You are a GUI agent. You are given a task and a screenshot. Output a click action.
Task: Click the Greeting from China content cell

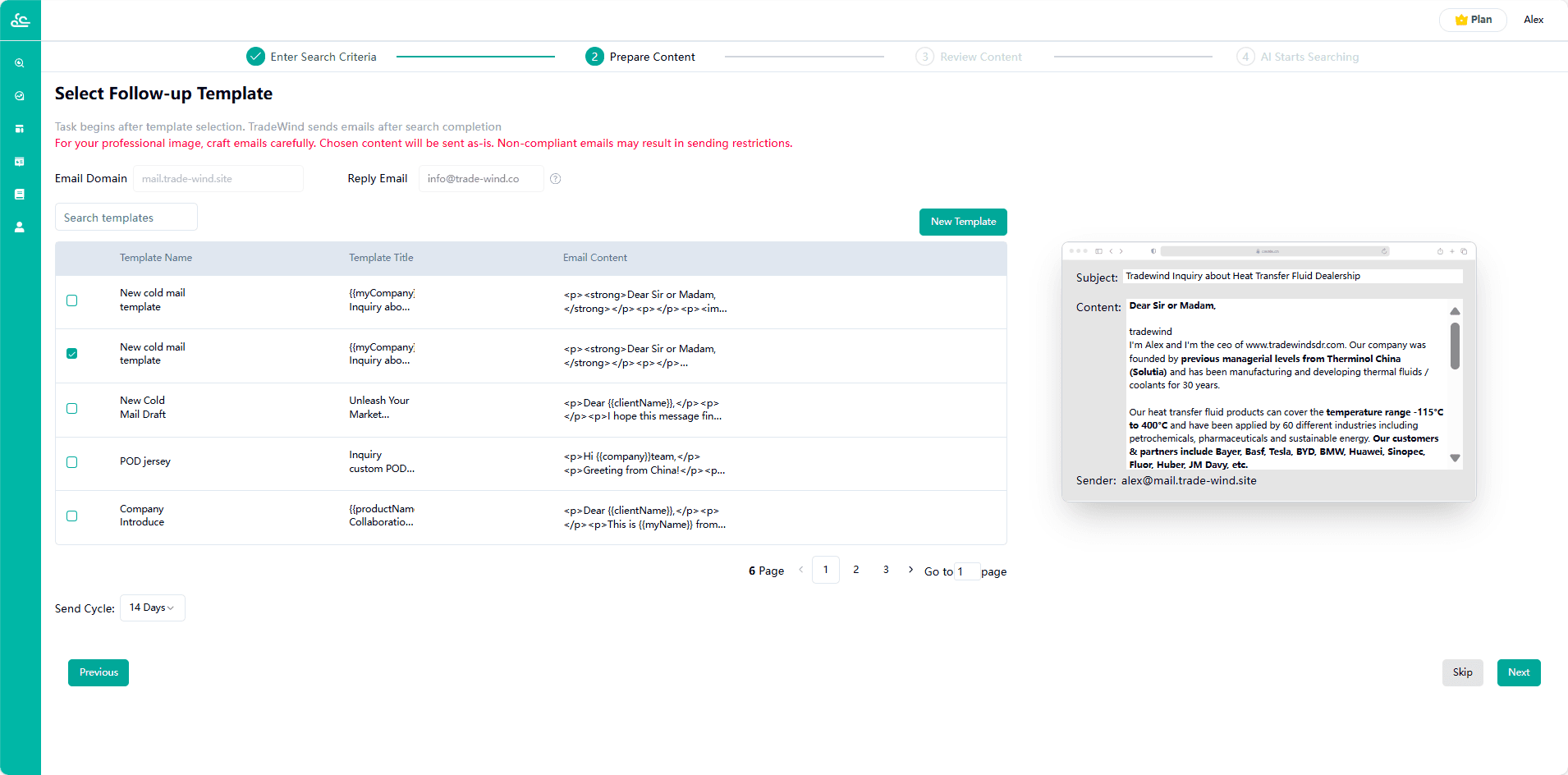644,464
